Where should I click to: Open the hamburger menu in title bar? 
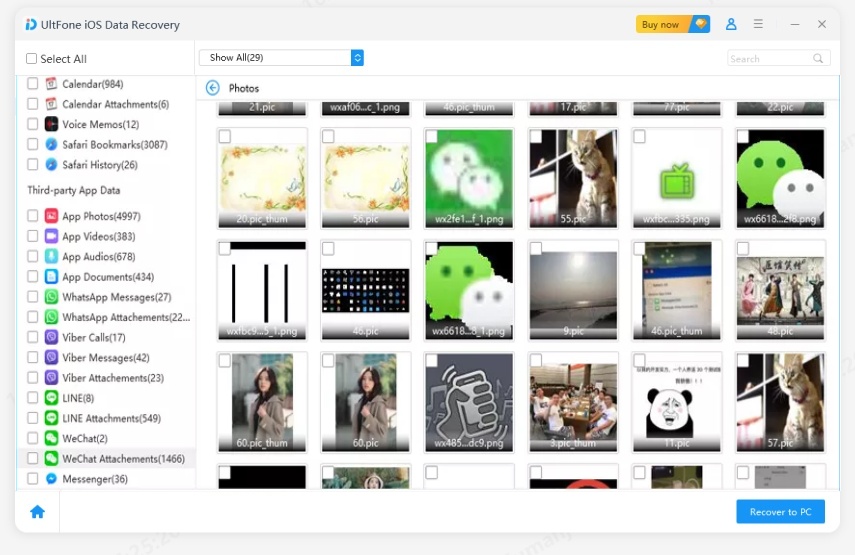(x=759, y=24)
